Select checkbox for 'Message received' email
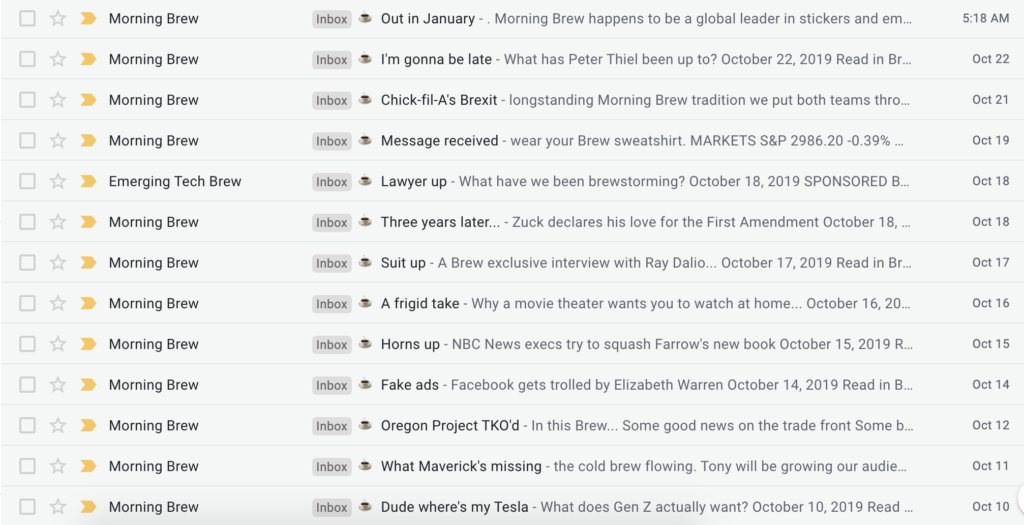 tap(27, 140)
